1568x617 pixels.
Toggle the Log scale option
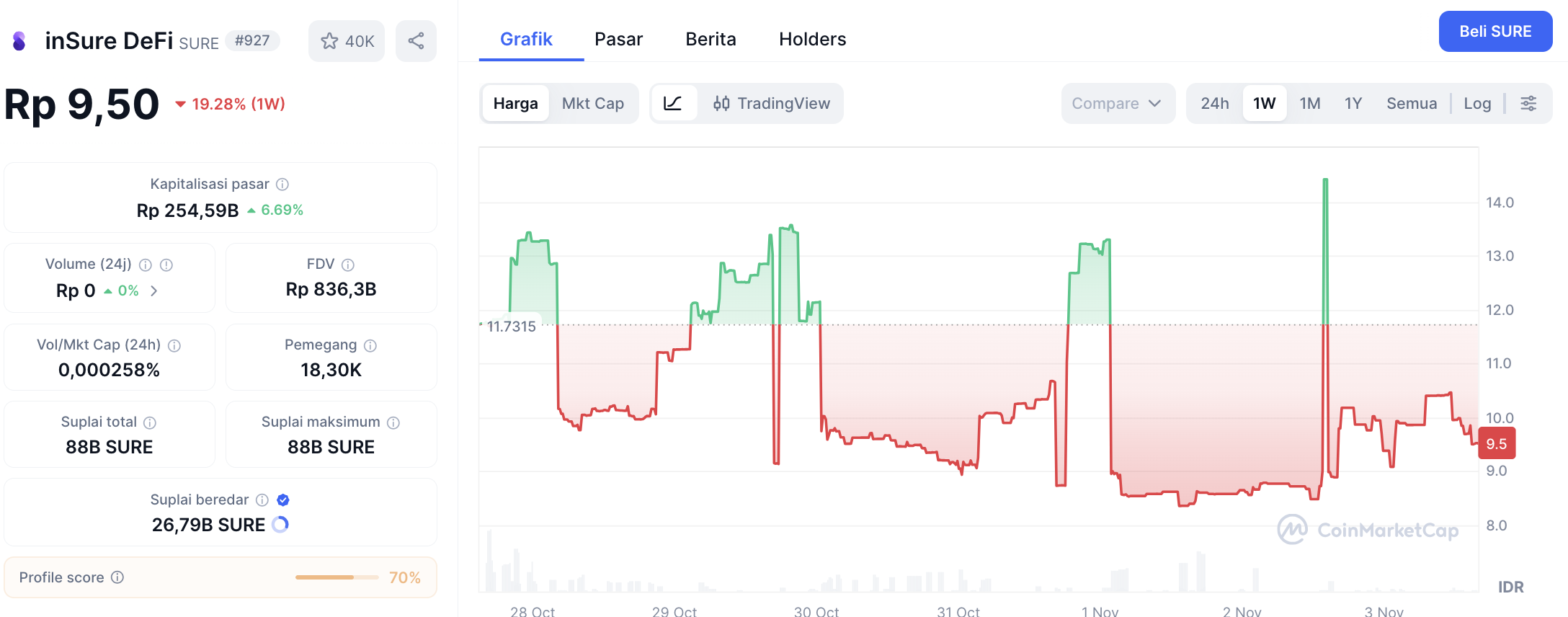pyautogui.click(x=1477, y=103)
